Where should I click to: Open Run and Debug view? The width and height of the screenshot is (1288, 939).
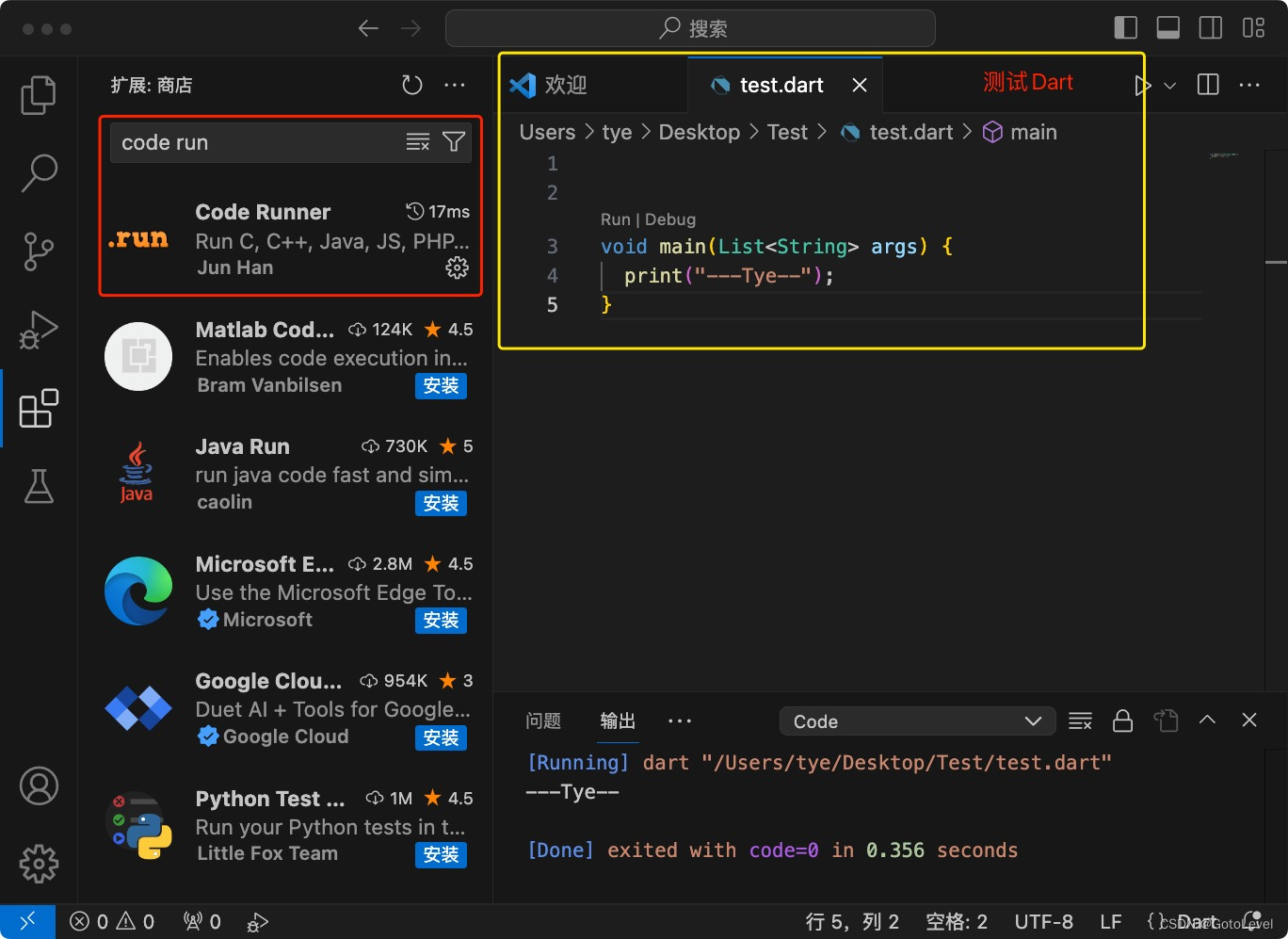pos(39,330)
